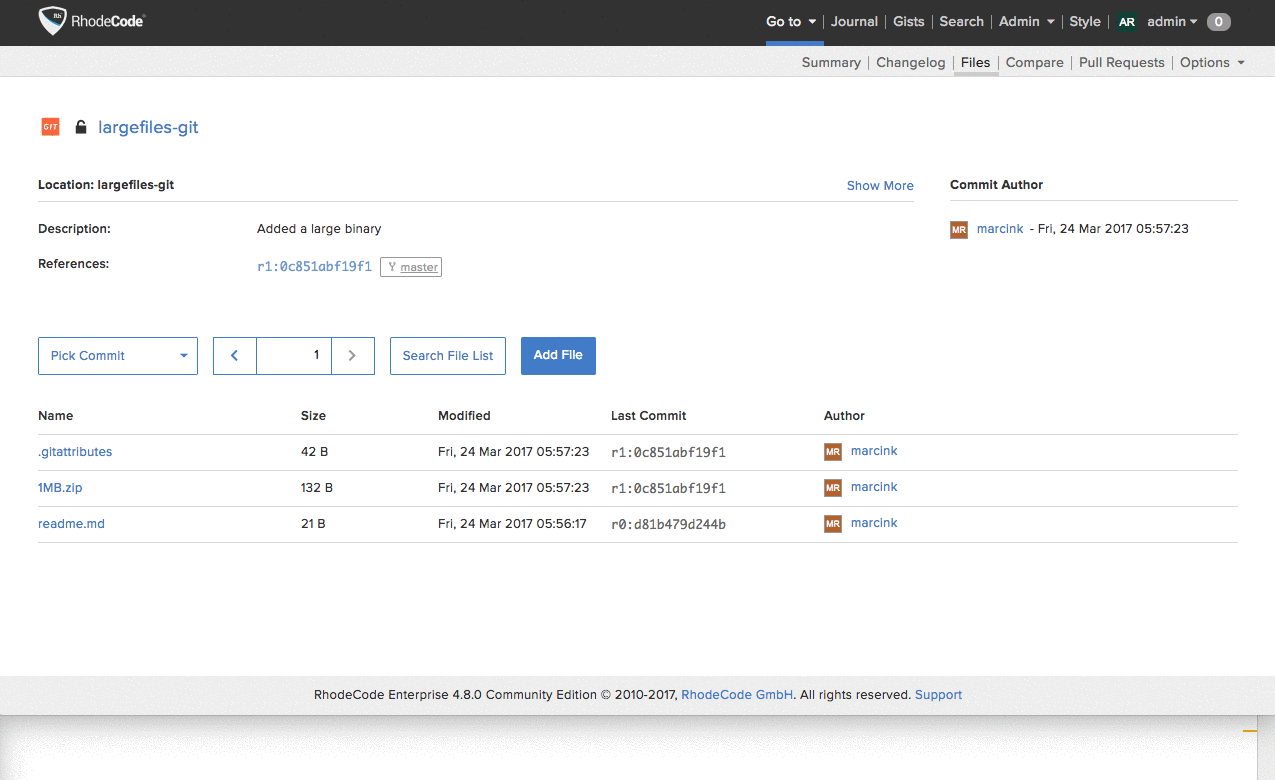Viewport: 1275px width, 780px height.
Task: Click the AR admin avatar icon
Action: (x=1127, y=22)
